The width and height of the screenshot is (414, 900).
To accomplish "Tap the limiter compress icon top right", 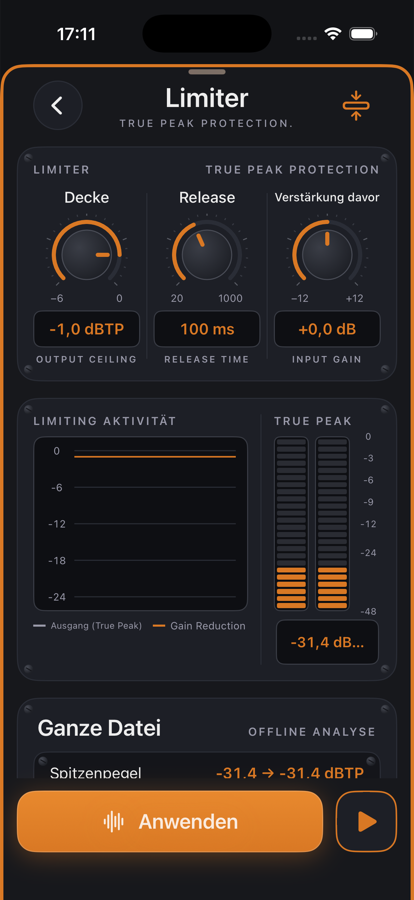I will pyautogui.click(x=356, y=105).
